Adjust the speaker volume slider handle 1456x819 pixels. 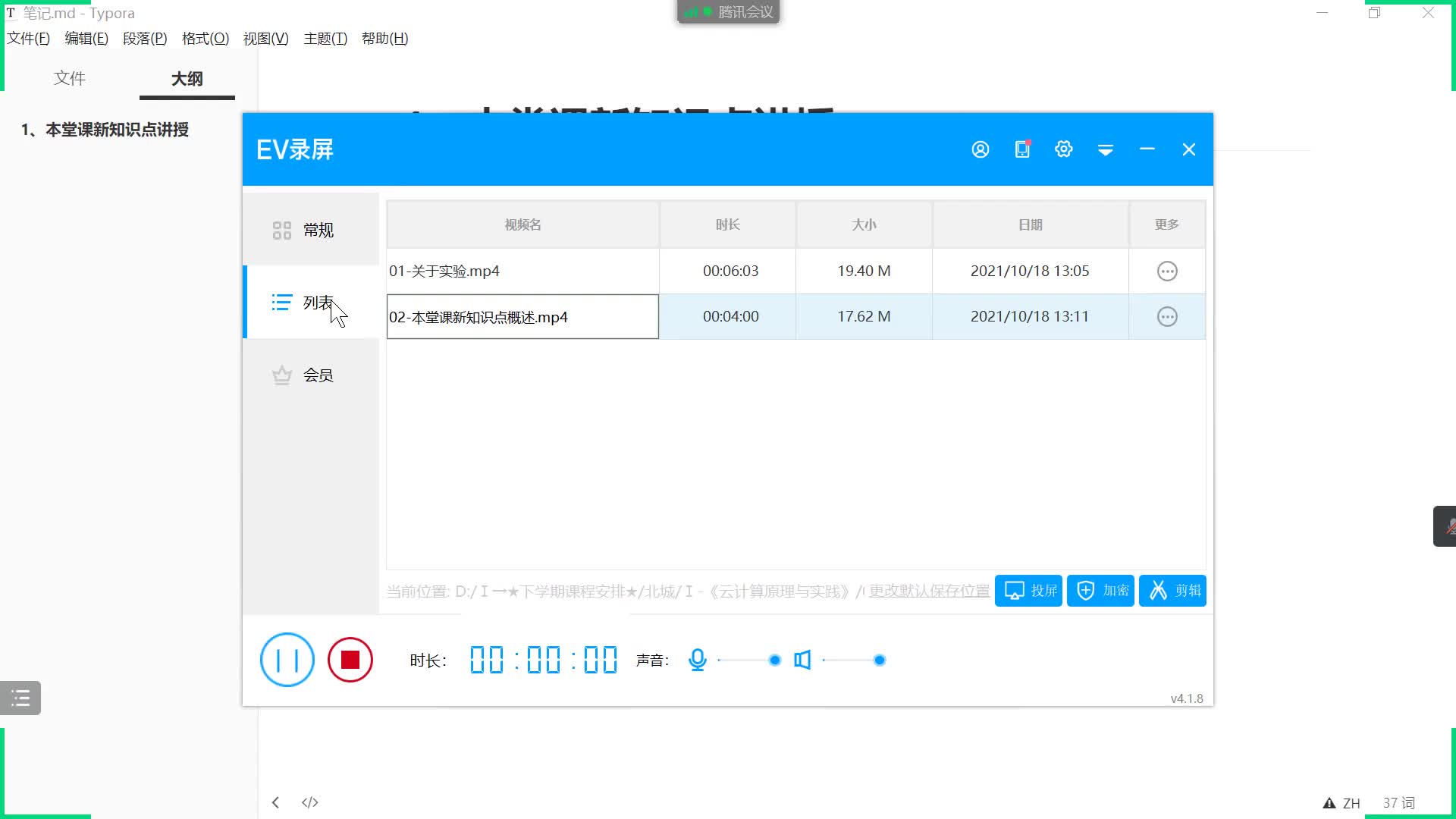coord(880,661)
